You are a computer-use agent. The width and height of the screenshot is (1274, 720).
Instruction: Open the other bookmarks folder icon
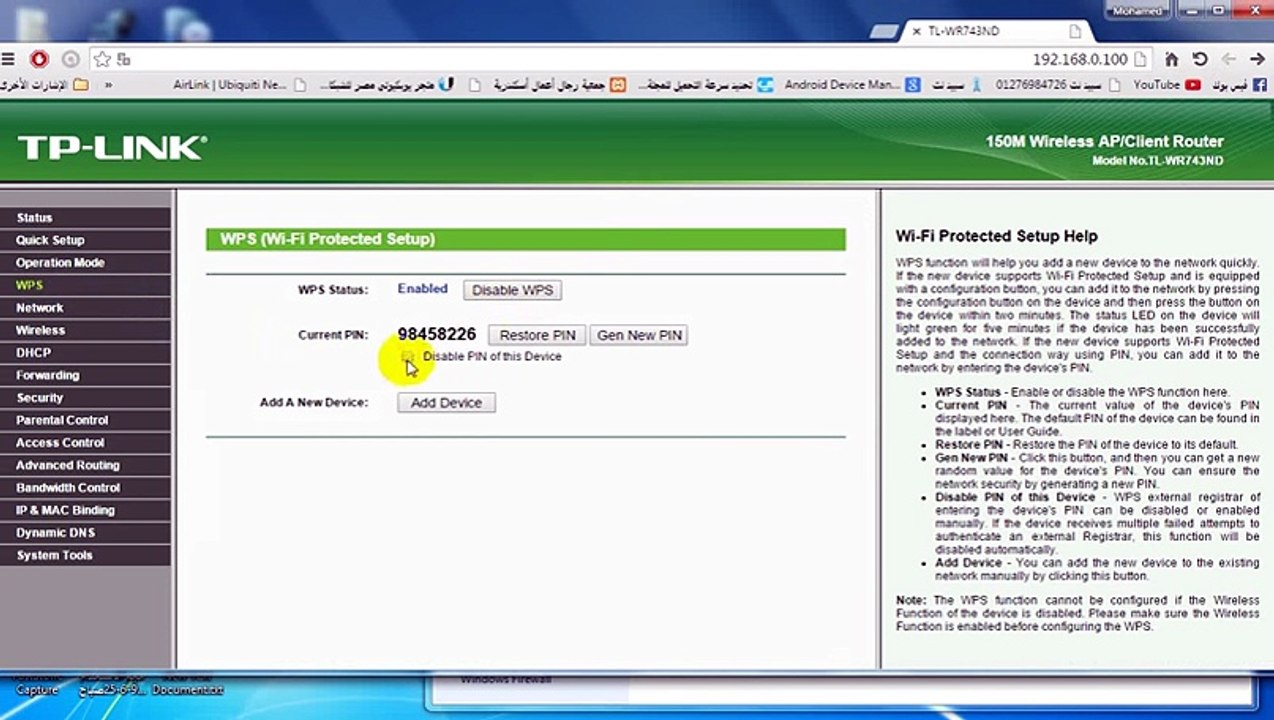coord(81,85)
